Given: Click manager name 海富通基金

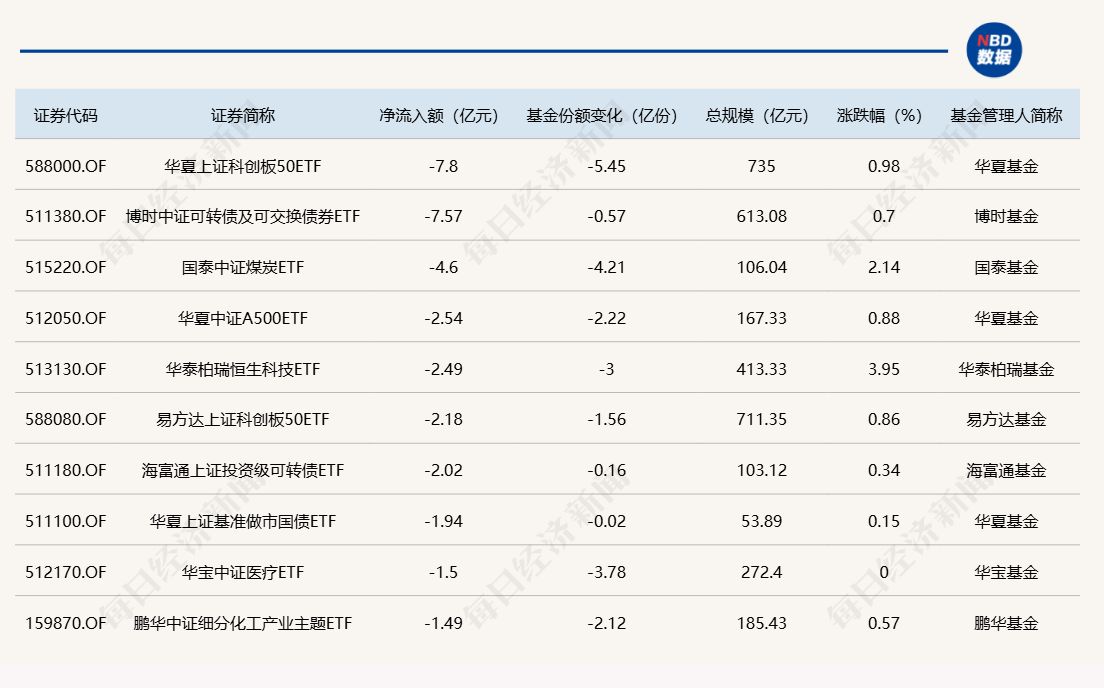Looking at the screenshot, I should coord(1006,470).
